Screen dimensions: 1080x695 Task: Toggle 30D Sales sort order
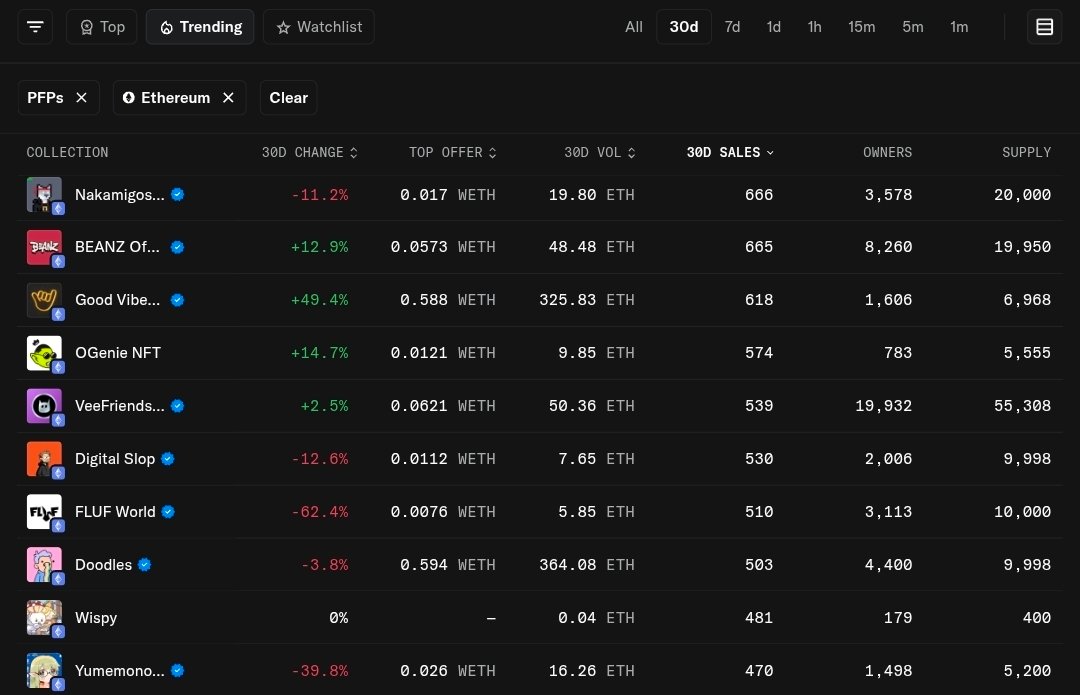click(730, 152)
